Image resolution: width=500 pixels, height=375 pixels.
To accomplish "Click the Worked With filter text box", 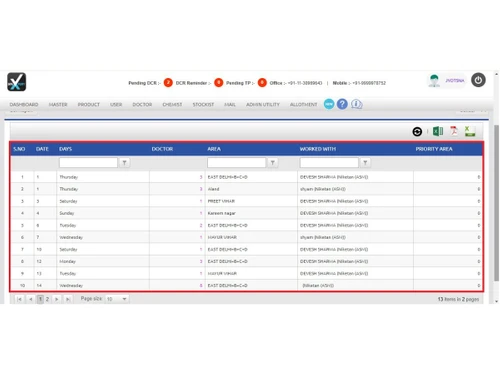I will click(x=329, y=163).
